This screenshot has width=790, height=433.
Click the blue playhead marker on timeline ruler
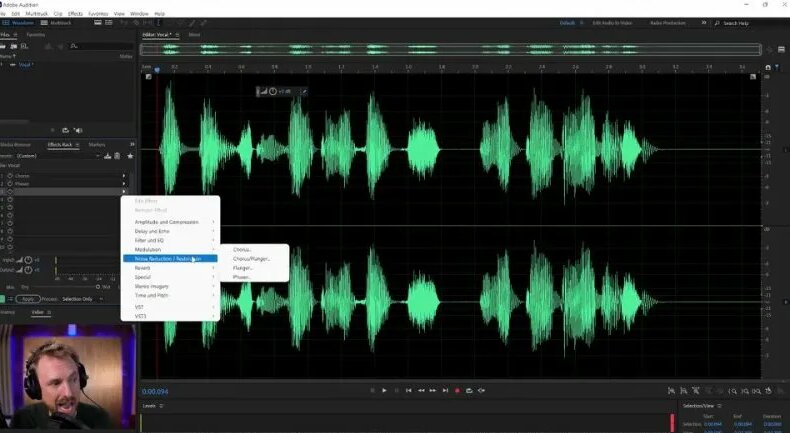(x=157, y=70)
